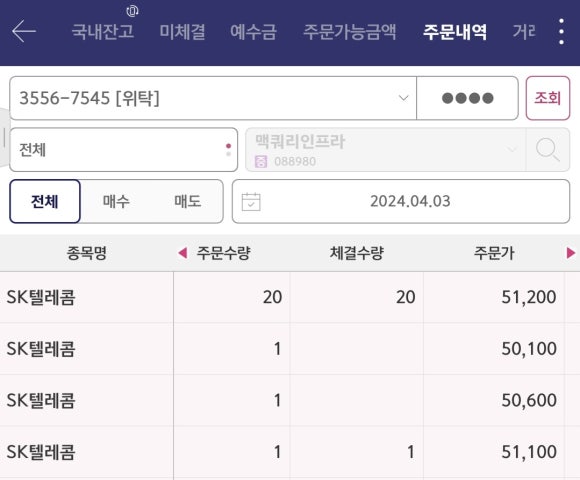This screenshot has height=480, width=580.
Task: Click the order price 50,600
Action: [529, 400]
